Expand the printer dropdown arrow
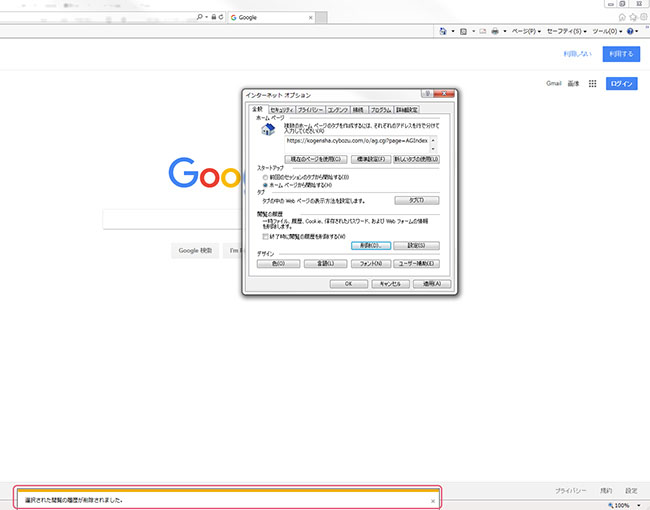Image resolution: width=650 pixels, height=510 pixels. pyautogui.click(x=504, y=31)
